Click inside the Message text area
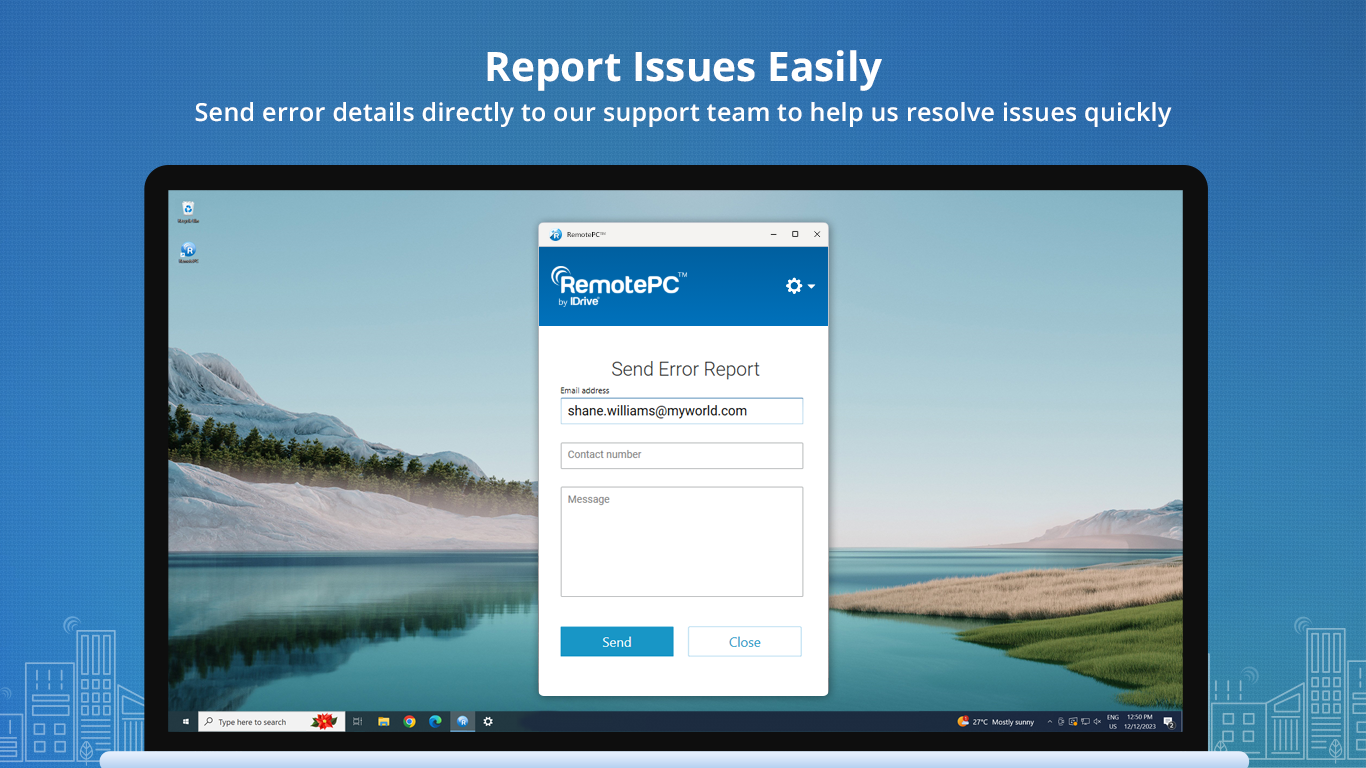 click(x=681, y=540)
